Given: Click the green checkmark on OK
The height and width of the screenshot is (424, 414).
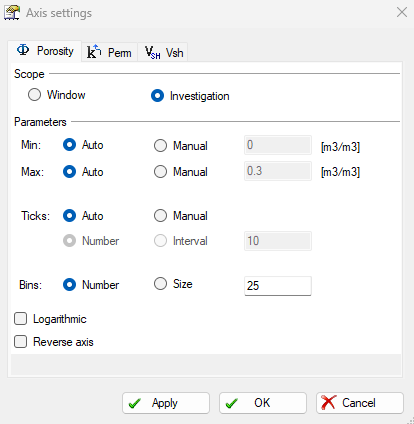Looking at the screenshot, I should tap(232, 404).
